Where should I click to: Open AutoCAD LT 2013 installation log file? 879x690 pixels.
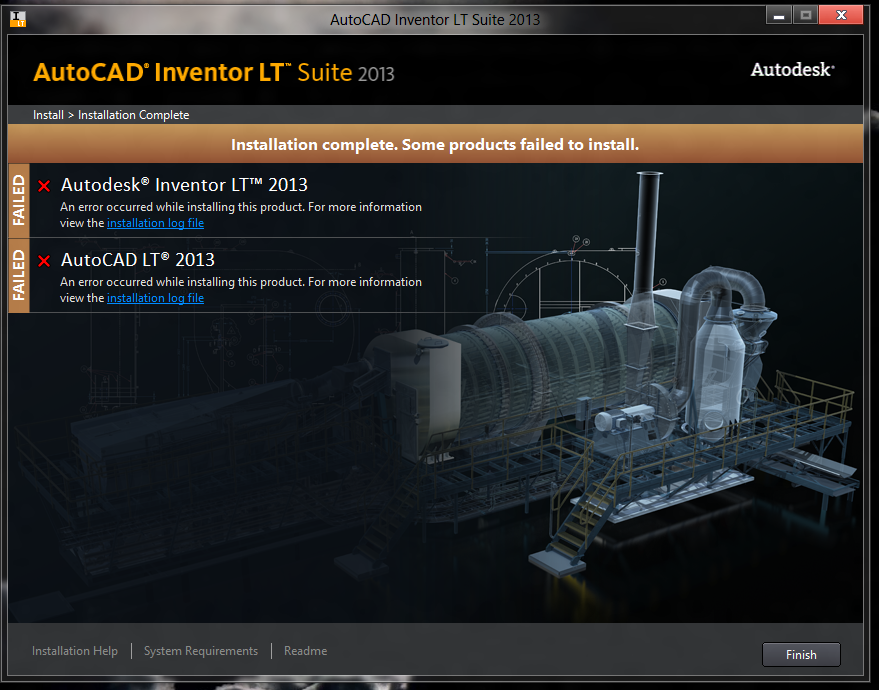[155, 298]
